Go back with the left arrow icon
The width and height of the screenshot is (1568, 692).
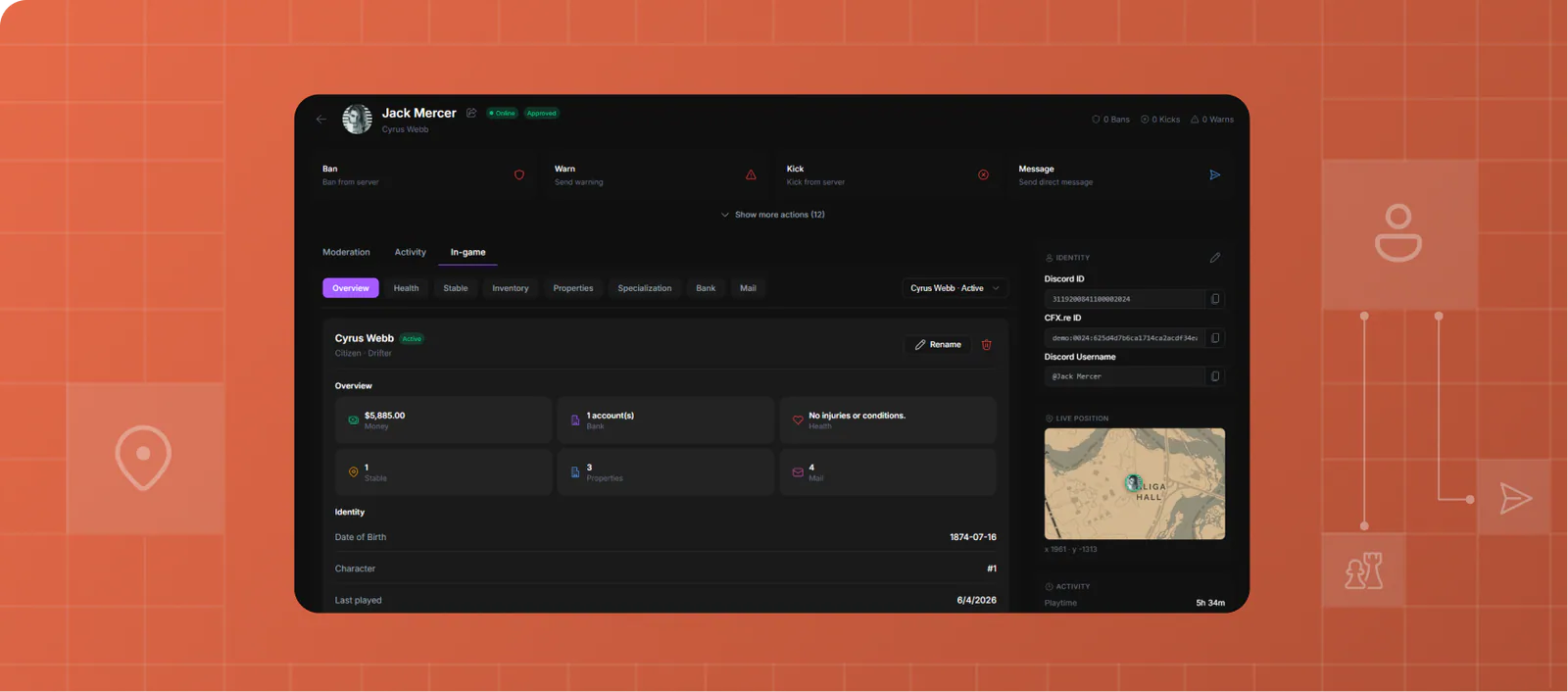320,119
